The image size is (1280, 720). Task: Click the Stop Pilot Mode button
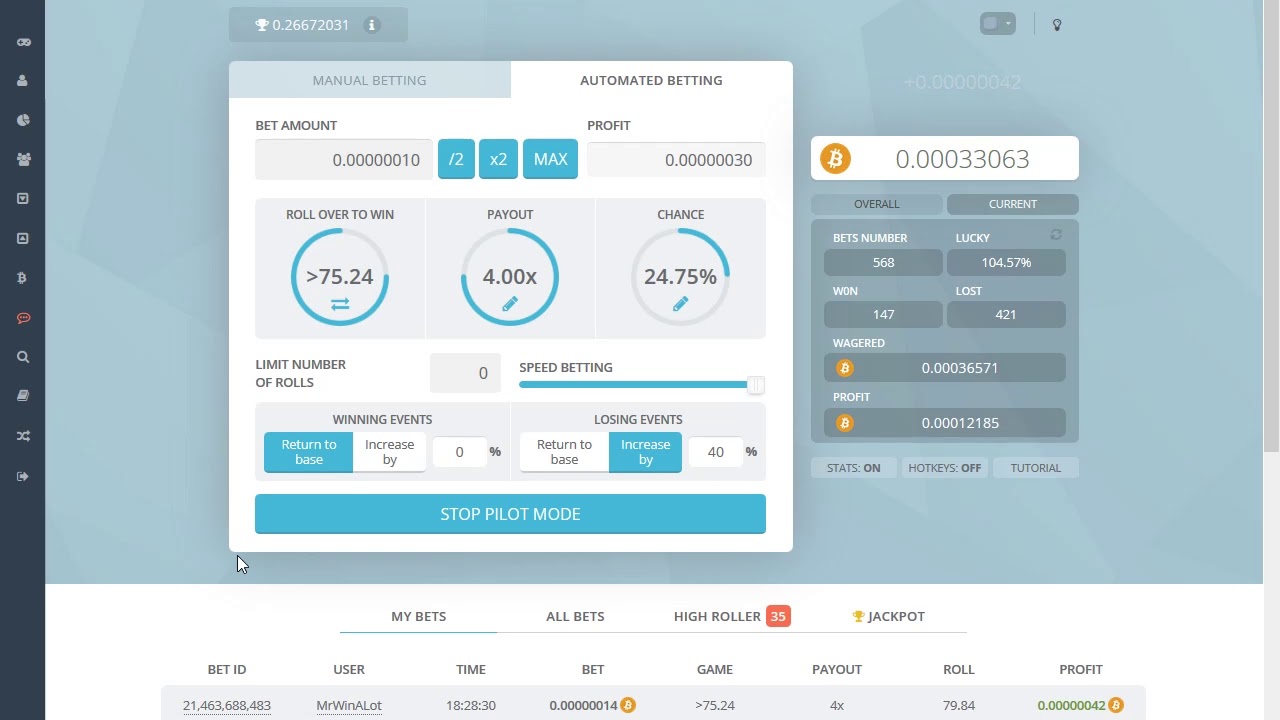[x=510, y=514]
